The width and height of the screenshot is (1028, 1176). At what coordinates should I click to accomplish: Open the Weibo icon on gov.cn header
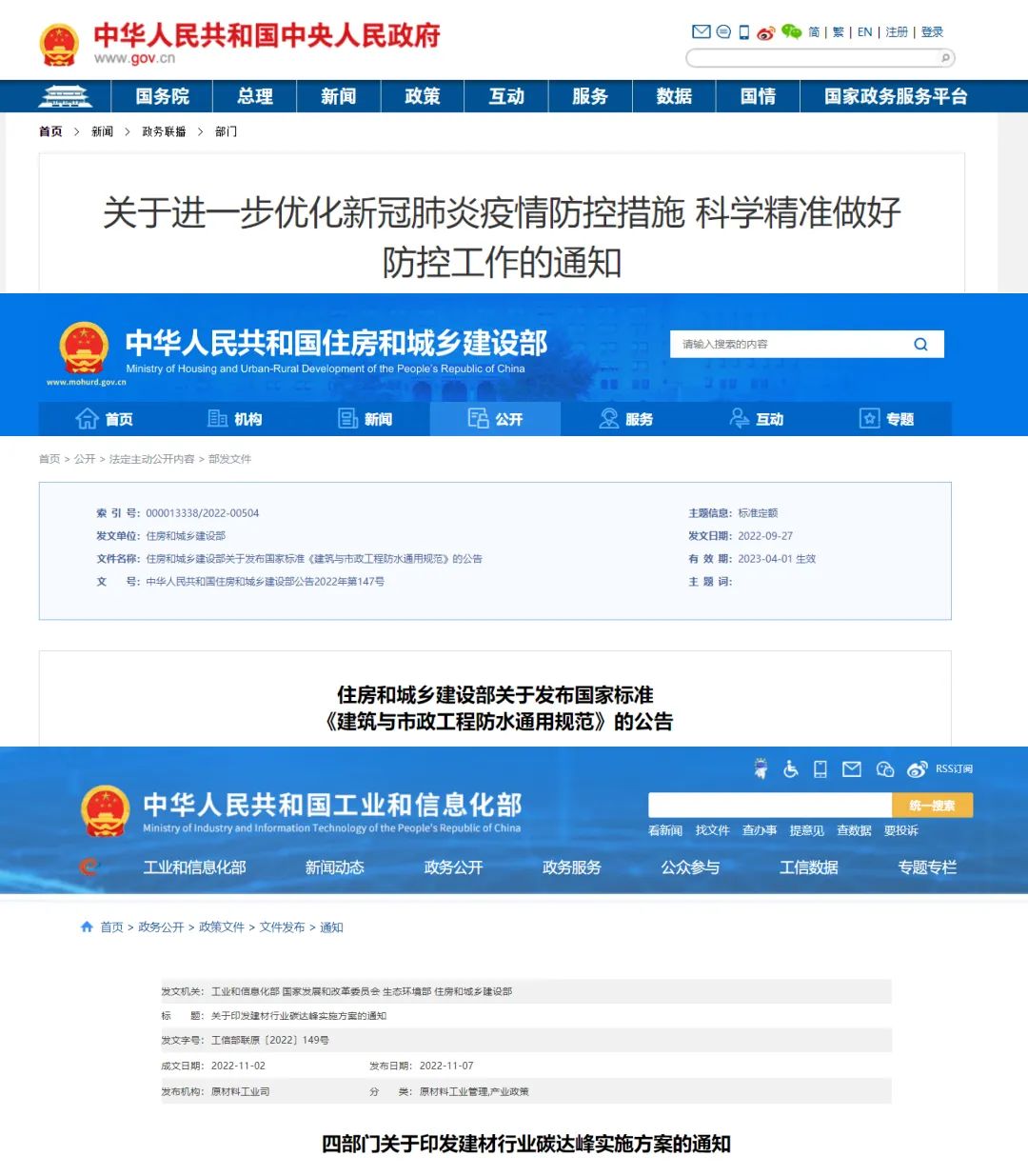(x=766, y=32)
